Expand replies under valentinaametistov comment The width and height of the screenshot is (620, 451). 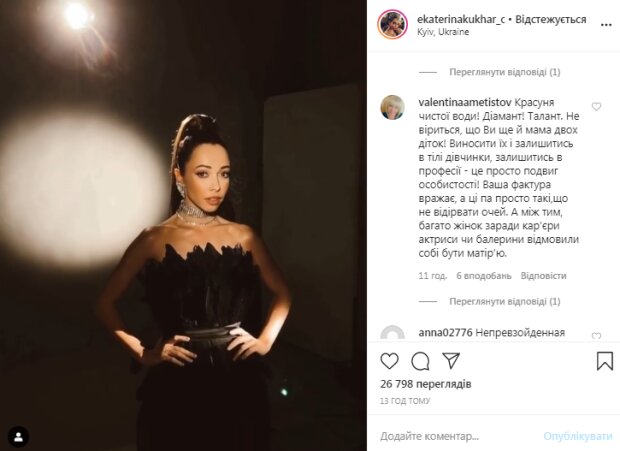(505, 302)
